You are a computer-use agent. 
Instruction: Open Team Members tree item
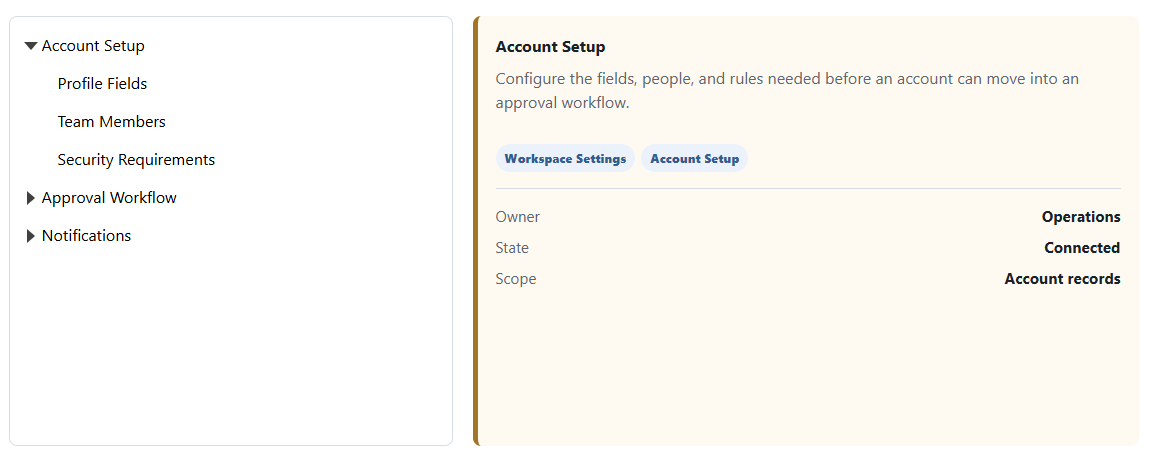[x=111, y=122]
